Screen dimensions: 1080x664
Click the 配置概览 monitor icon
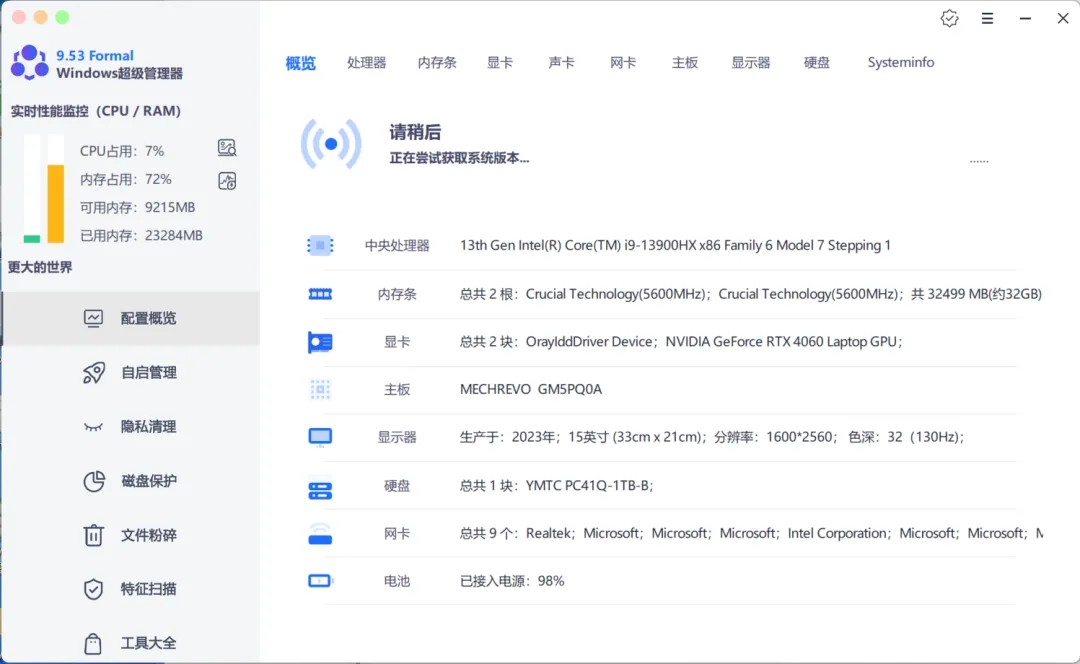point(93,318)
